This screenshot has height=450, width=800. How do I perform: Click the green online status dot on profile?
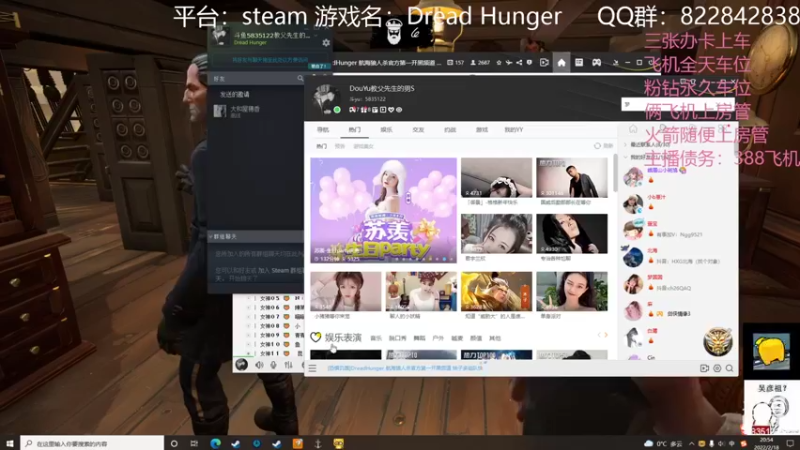click(337, 110)
